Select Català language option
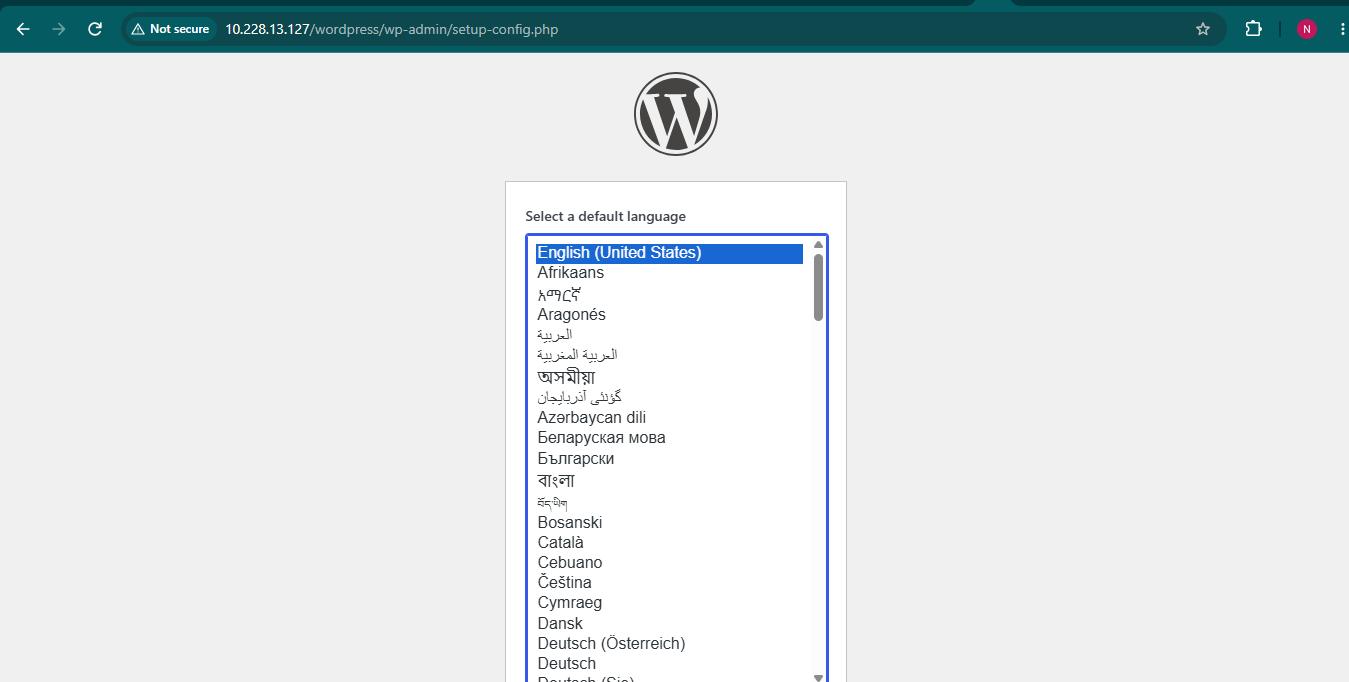The image size is (1349, 682). 669,543
